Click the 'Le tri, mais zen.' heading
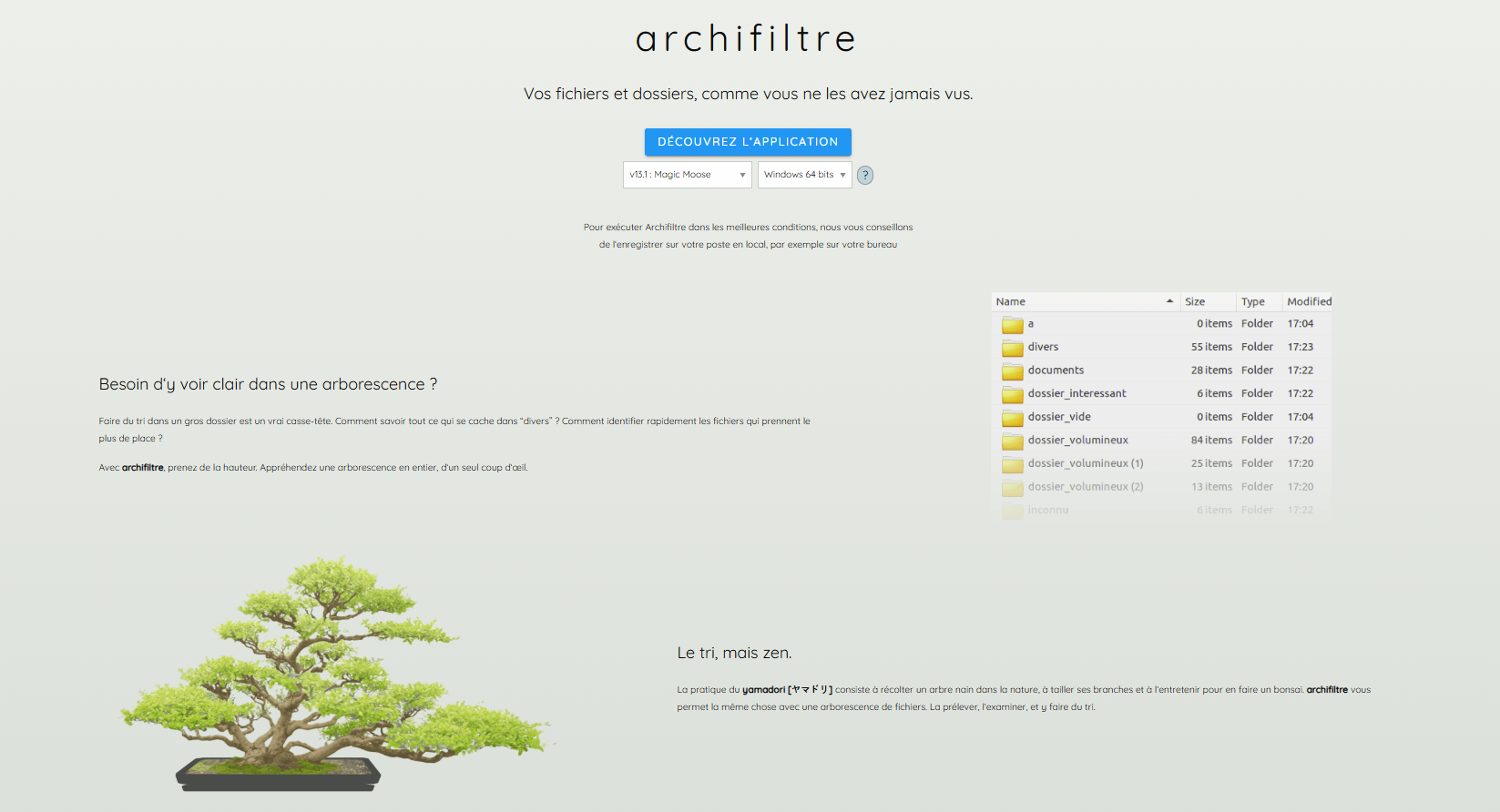 tap(734, 653)
